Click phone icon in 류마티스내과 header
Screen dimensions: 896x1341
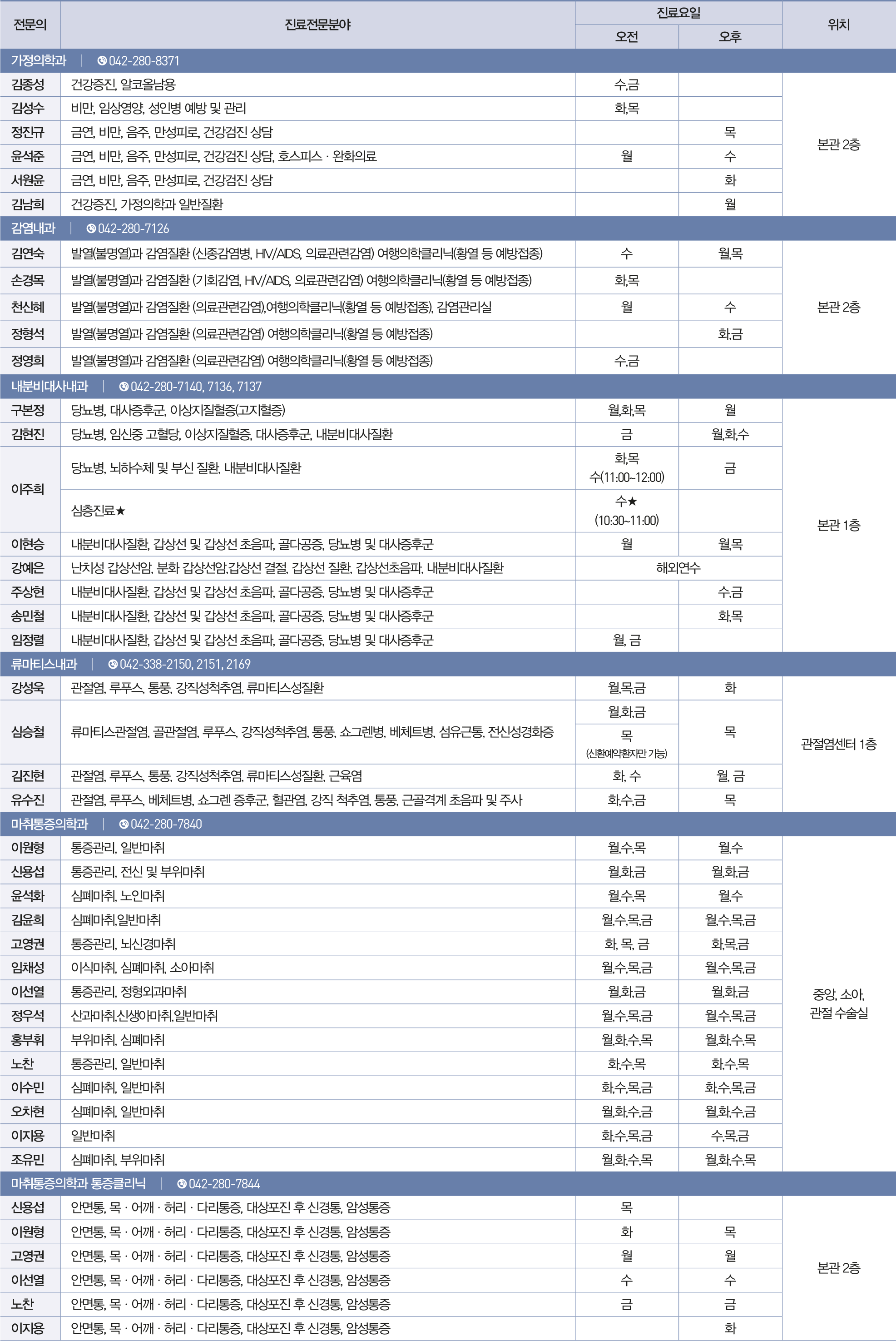(x=113, y=664)
